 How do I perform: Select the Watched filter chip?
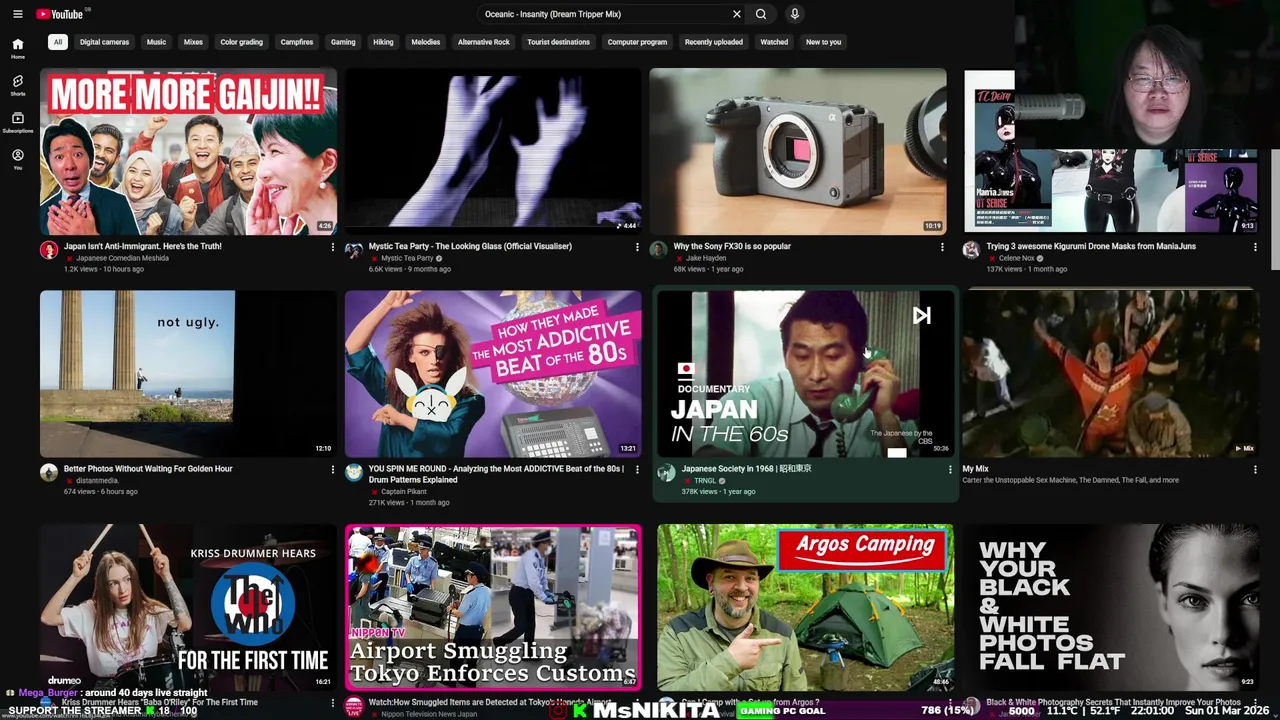coord(774,42)
